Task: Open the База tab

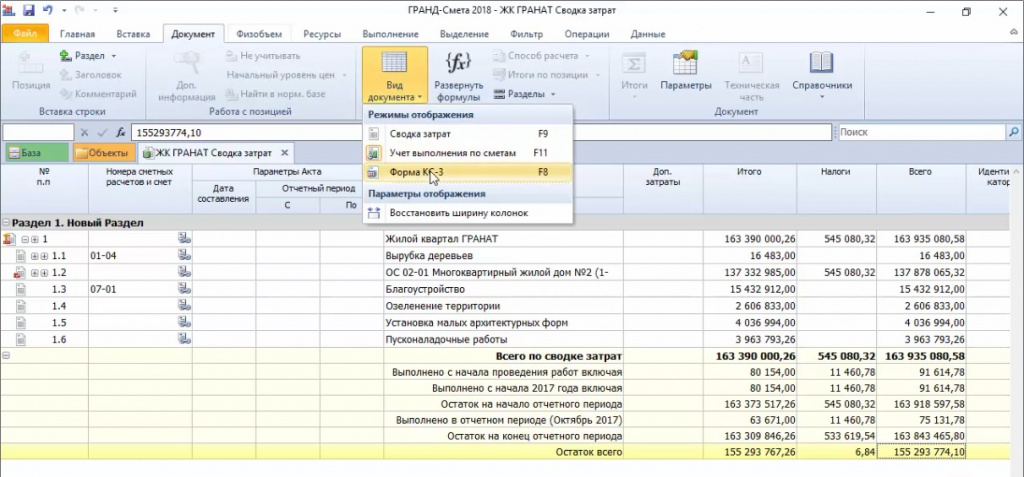Action: click(37, 153)
